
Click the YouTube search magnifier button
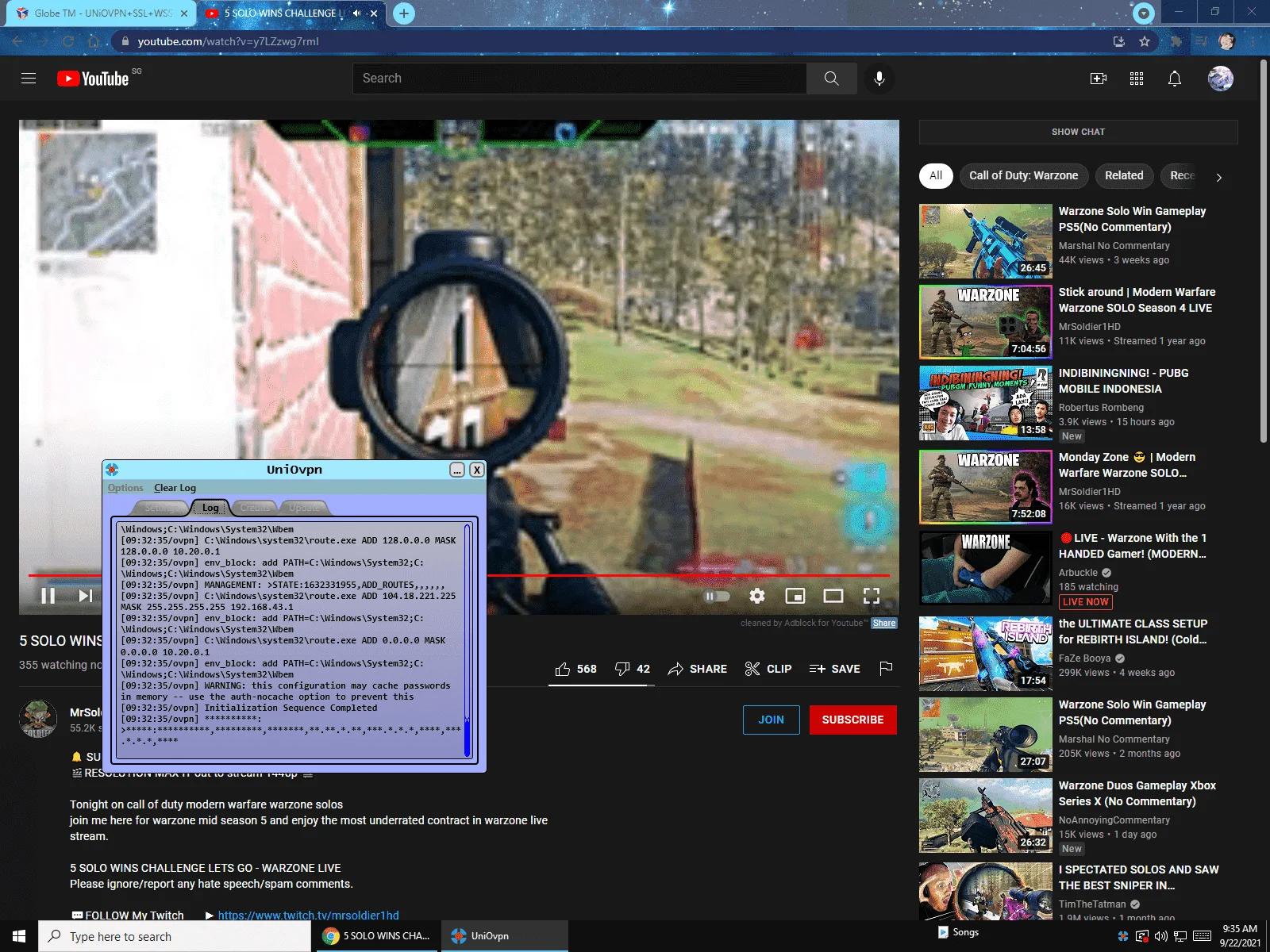coord(831,79)
